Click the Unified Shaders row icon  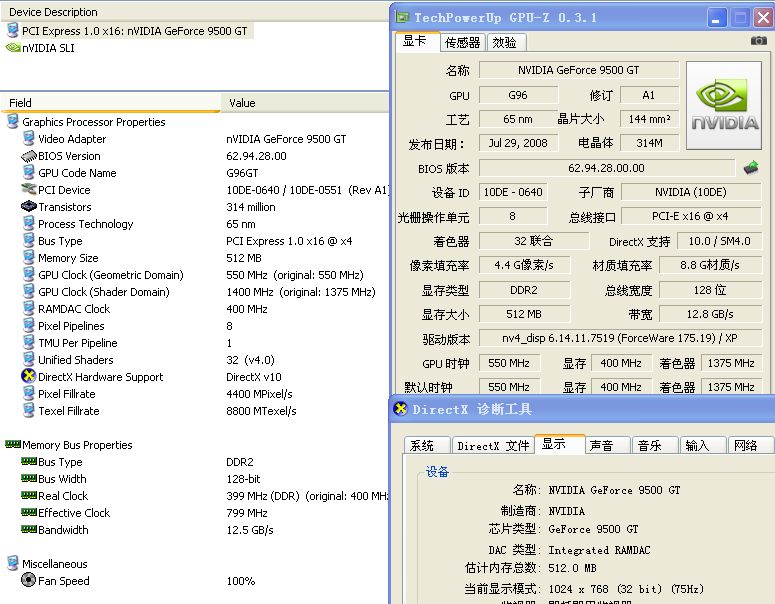coord(29,359)
